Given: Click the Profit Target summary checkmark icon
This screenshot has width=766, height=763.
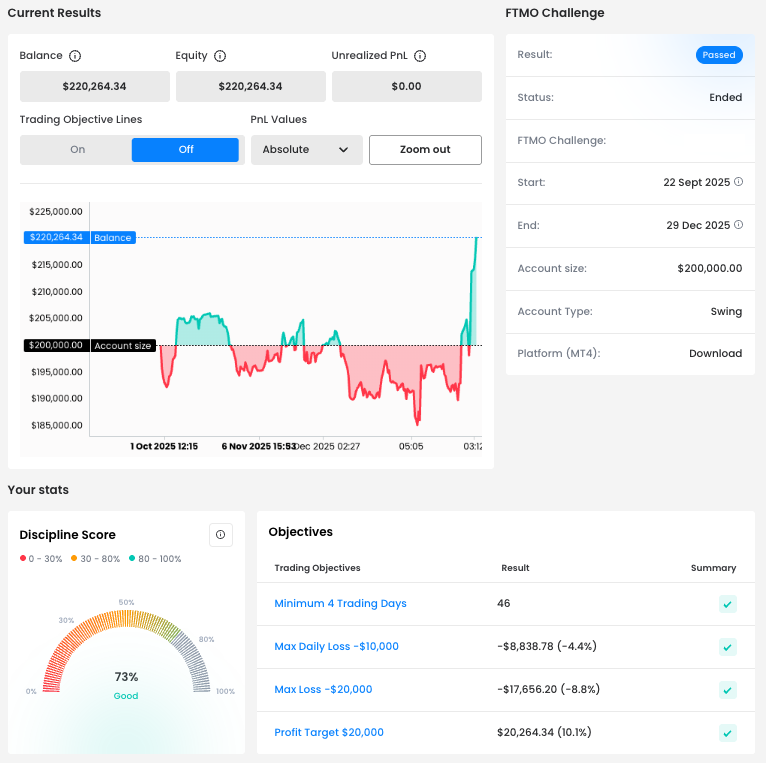Looking at the screenshot, I should pos(728,733).
